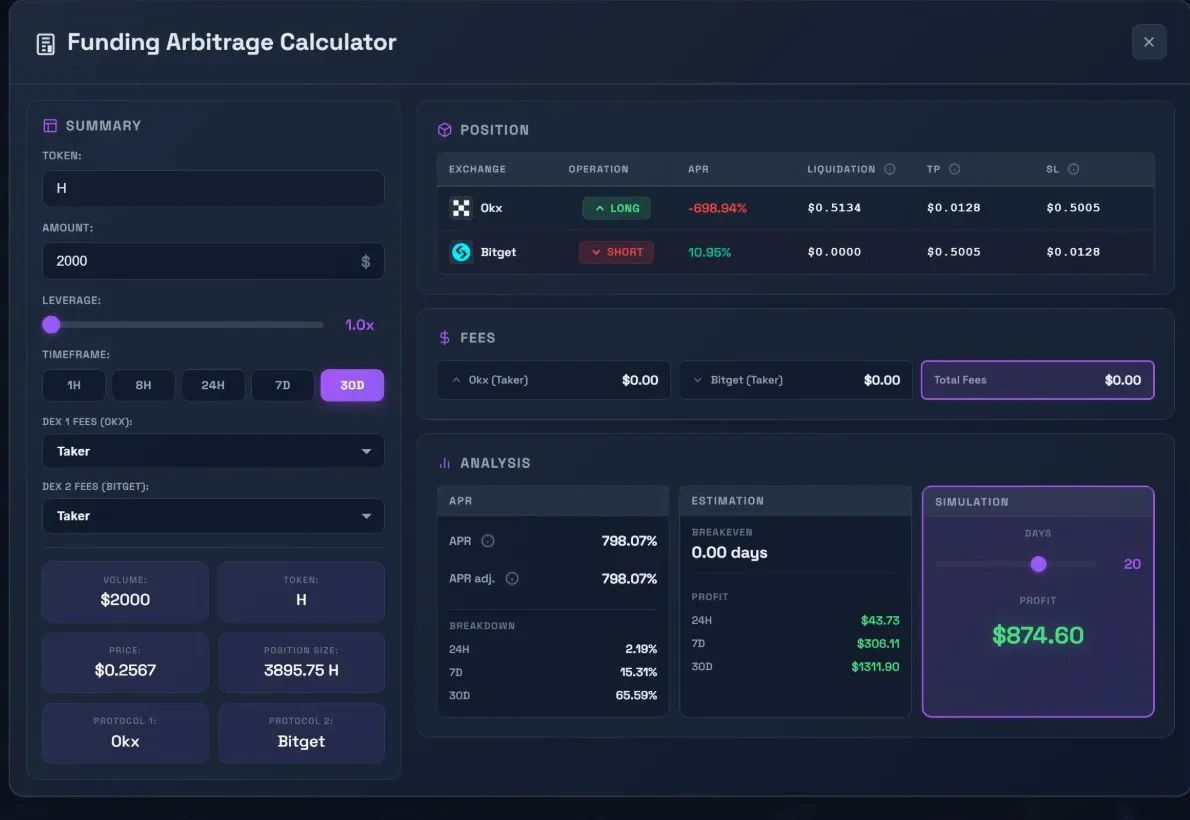Click the Summary panel icon

(50, 125)
